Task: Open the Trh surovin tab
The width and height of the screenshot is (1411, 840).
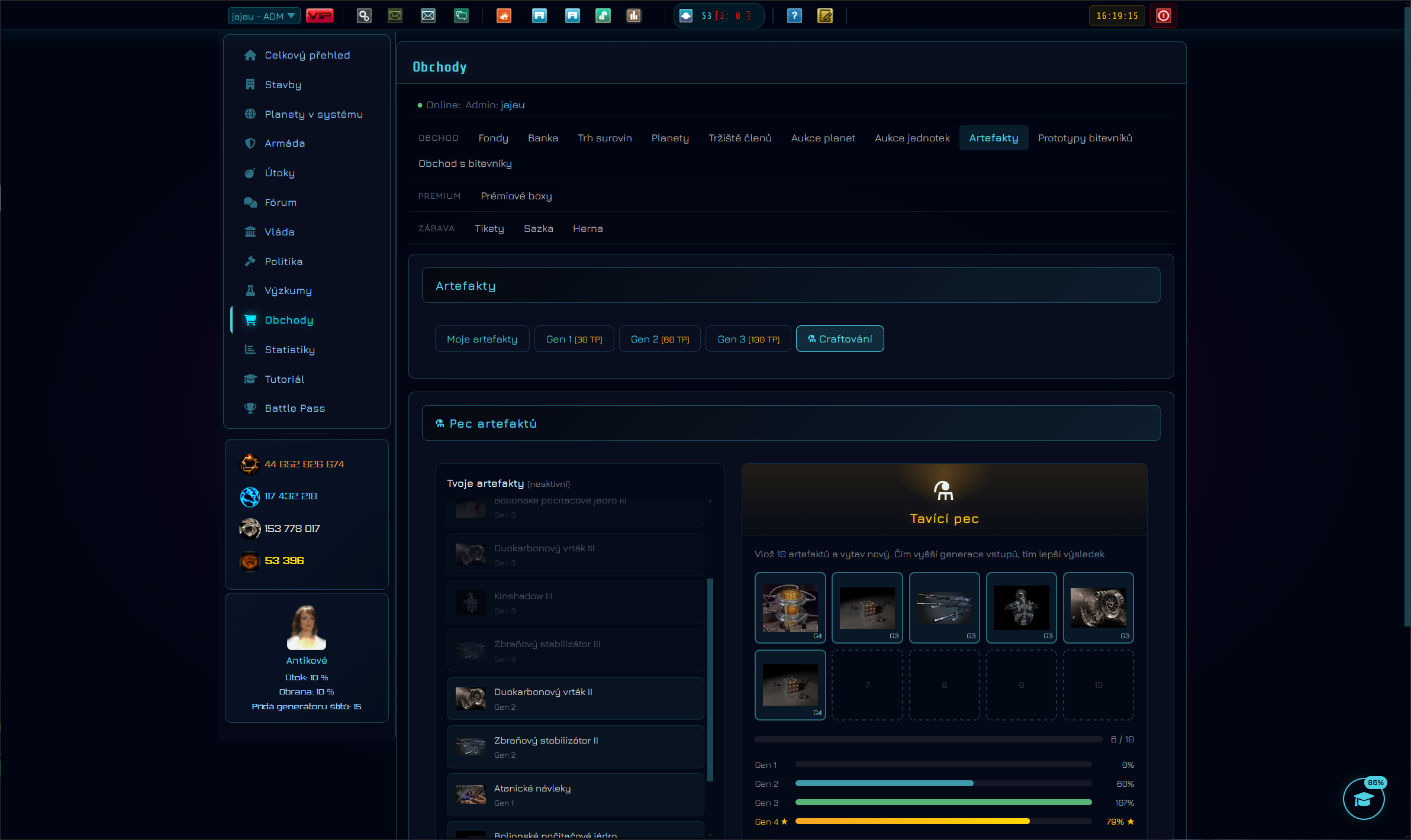Action: [605, 138]
